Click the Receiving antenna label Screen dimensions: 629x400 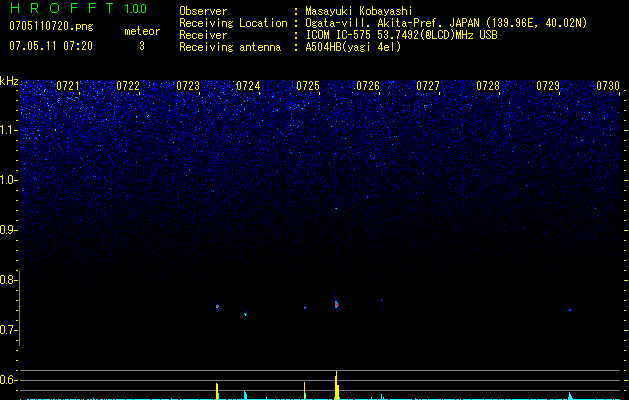[230, 47]
